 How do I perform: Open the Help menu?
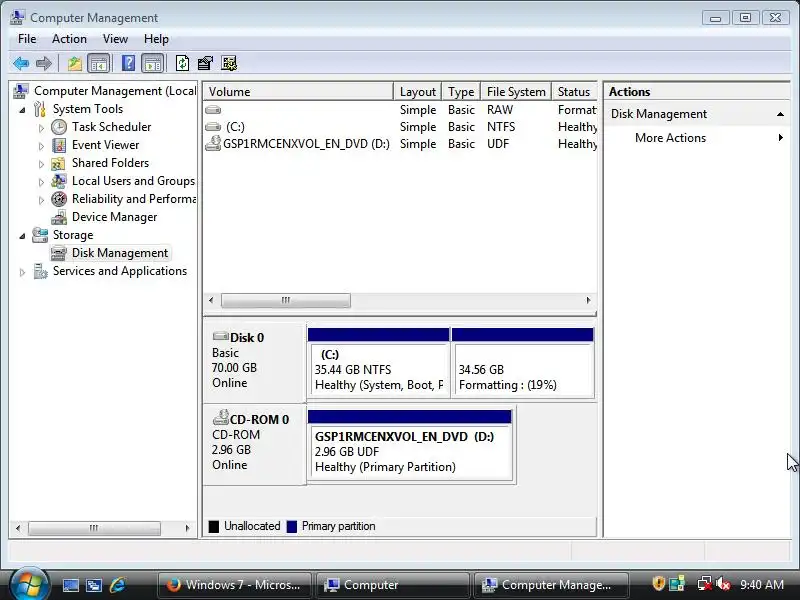click(x=156, y=39)
